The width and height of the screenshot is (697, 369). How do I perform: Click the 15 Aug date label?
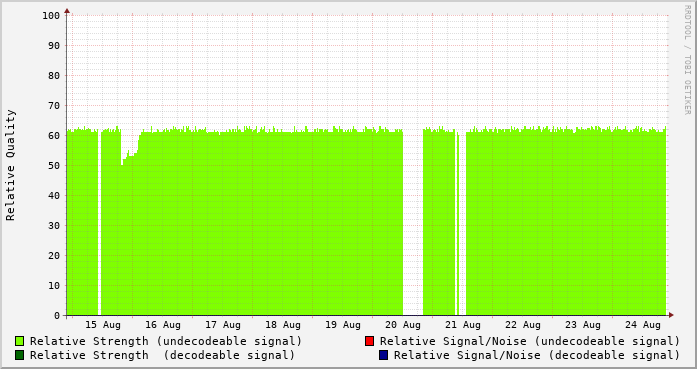[x=103, y=325]
